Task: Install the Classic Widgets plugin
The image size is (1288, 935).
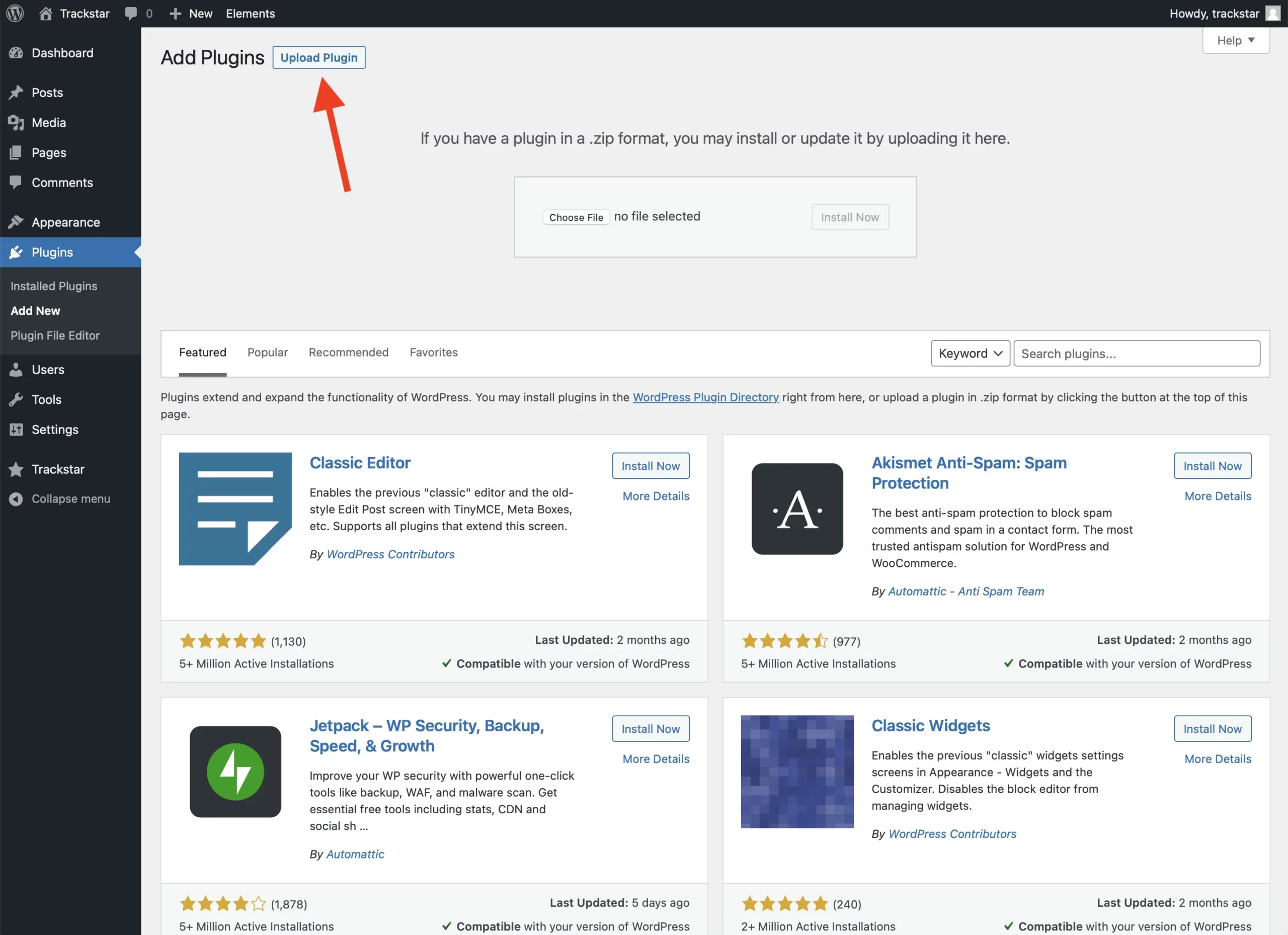Action: [1213, 729]
